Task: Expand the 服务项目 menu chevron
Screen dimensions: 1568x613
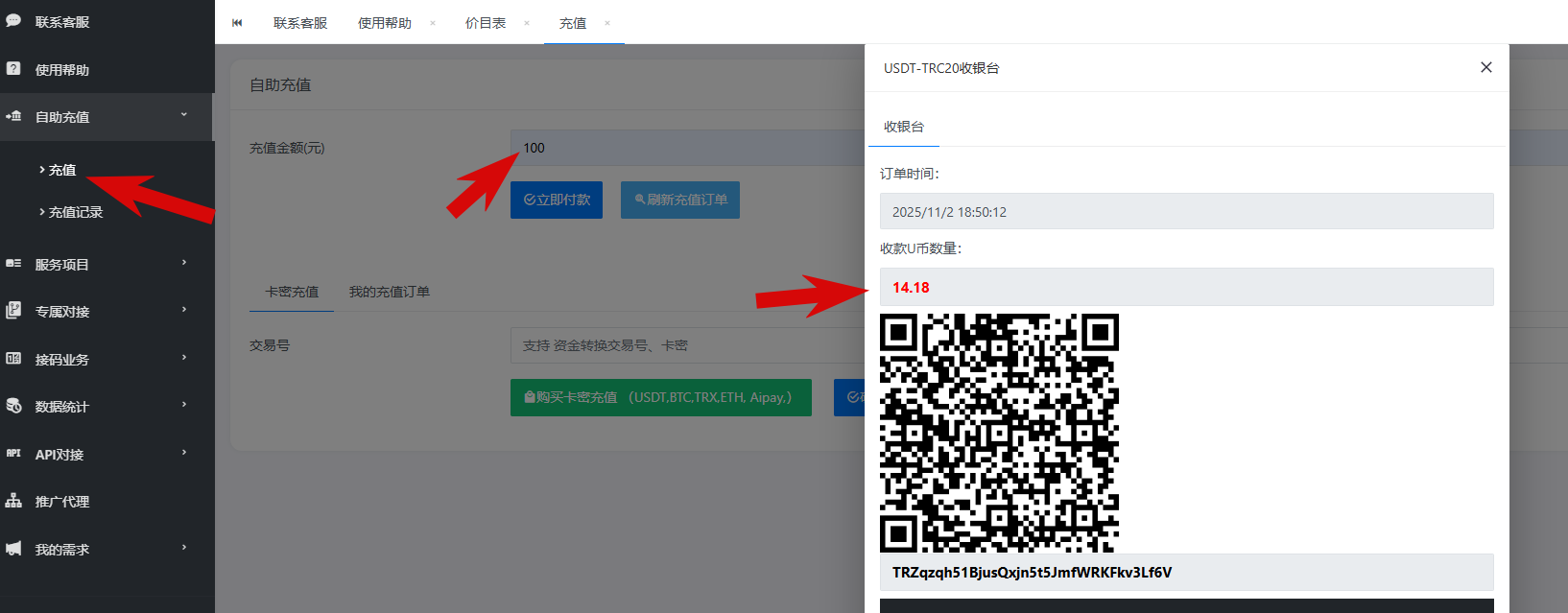Action: click(x=184, y=262)
